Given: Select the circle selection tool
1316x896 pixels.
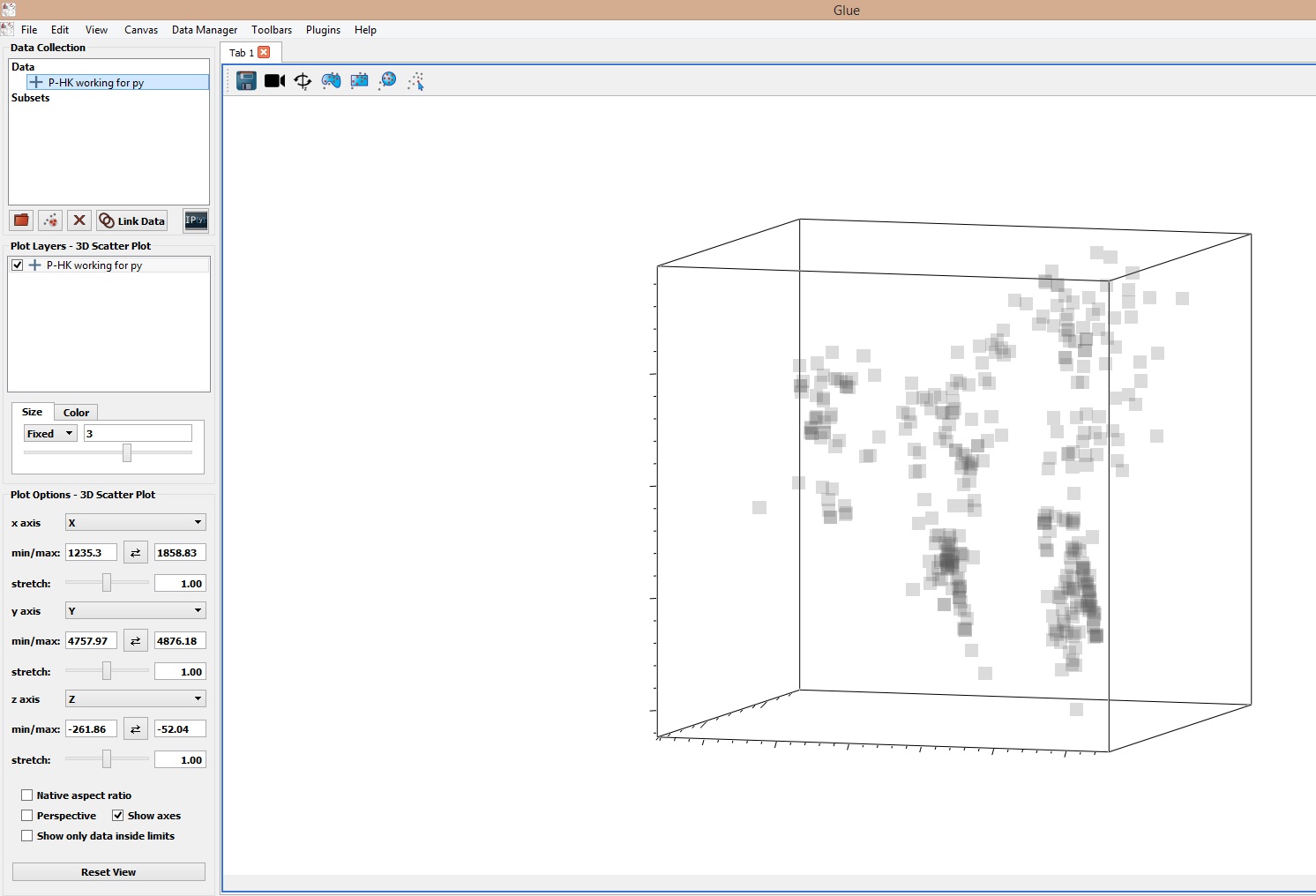Looking at the screenshot, I should click(x=387, y=80).
